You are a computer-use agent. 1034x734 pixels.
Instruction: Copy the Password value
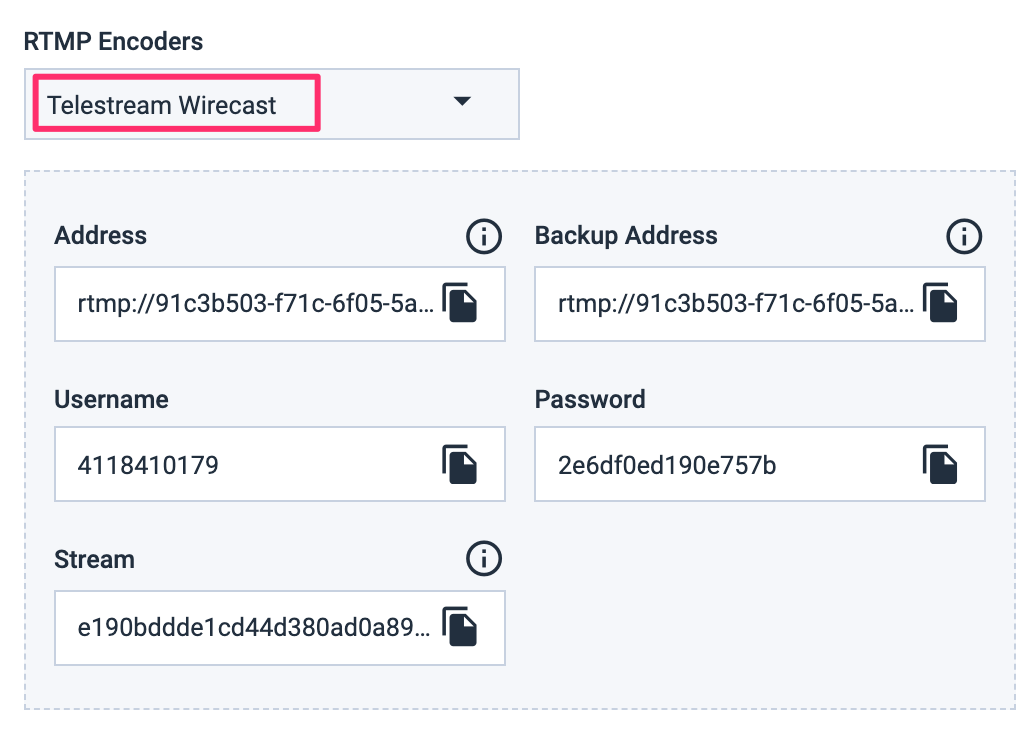coord(940,464)
